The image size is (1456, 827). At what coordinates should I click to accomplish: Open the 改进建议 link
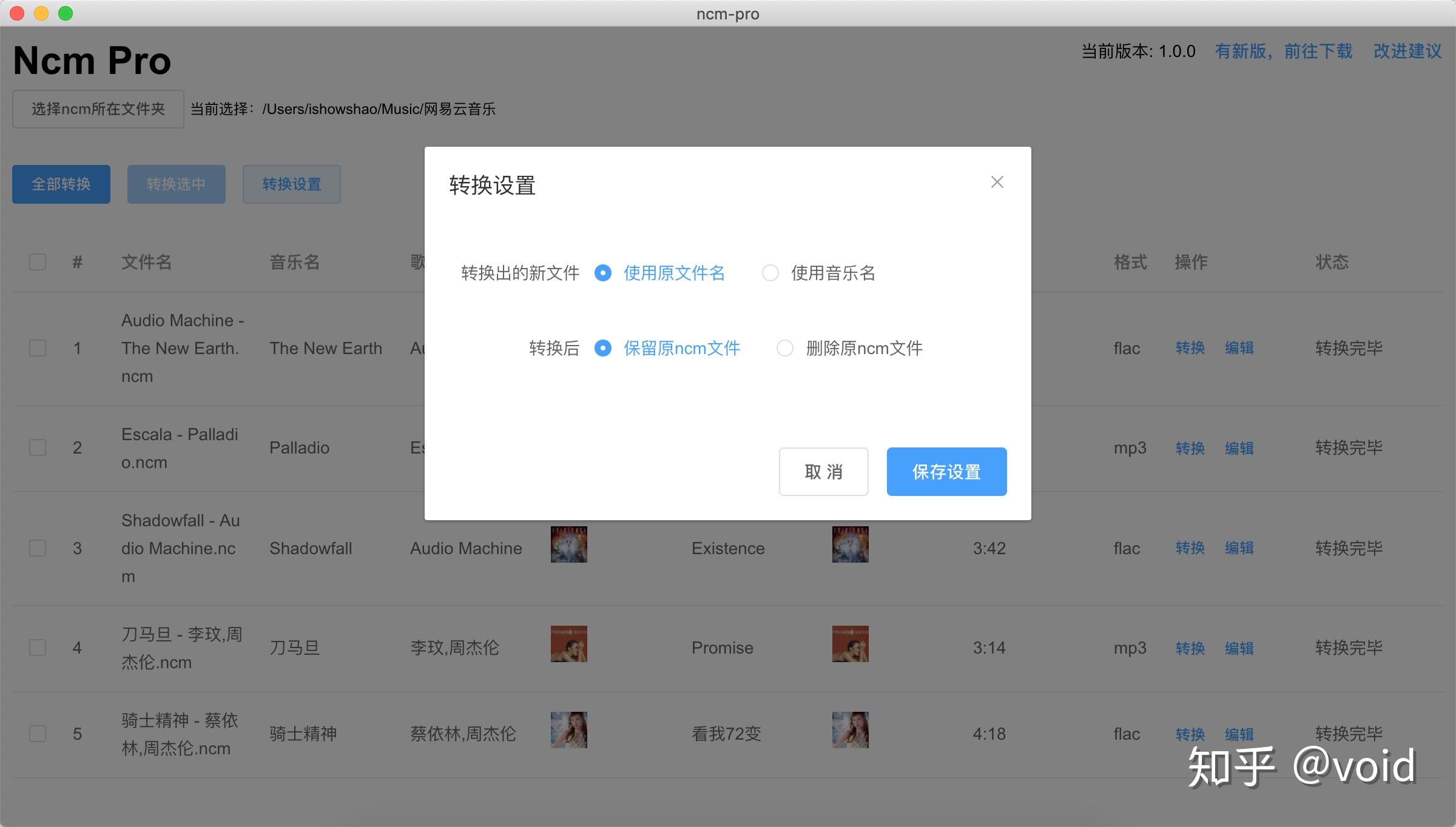(1407, 51)
